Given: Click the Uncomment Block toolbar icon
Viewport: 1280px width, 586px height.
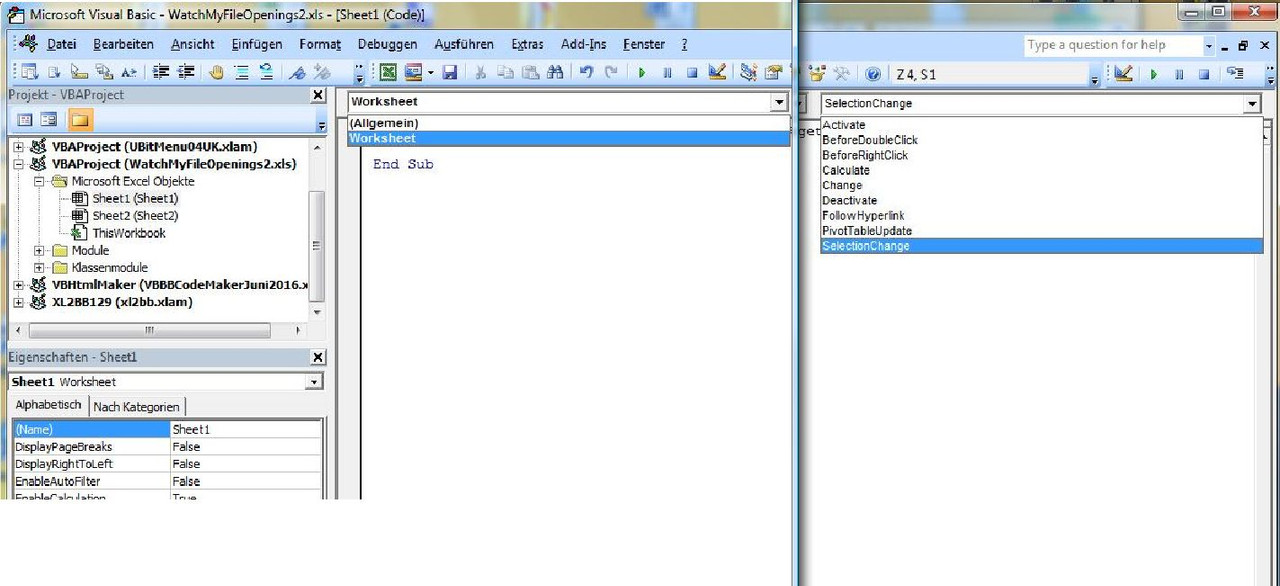Looking at the screenshot, I should [x=267, y=72].
